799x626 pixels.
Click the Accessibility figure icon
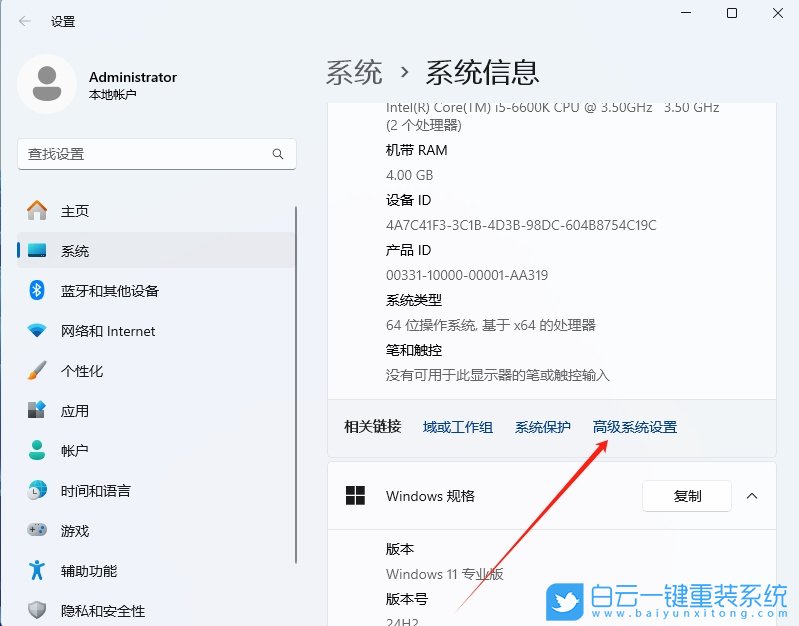(37, 570)
